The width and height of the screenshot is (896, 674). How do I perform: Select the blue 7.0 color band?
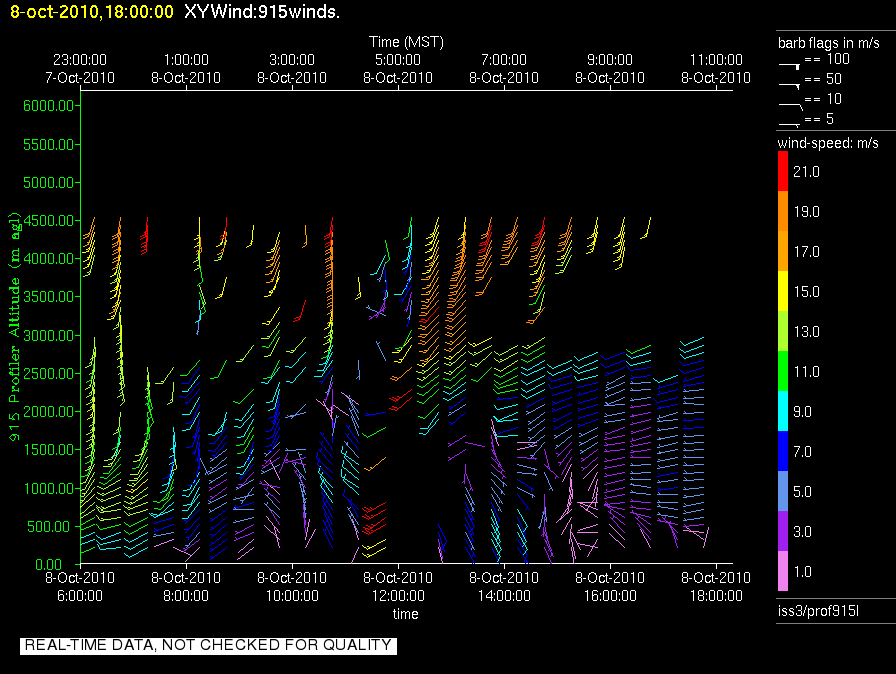(783, 451)
